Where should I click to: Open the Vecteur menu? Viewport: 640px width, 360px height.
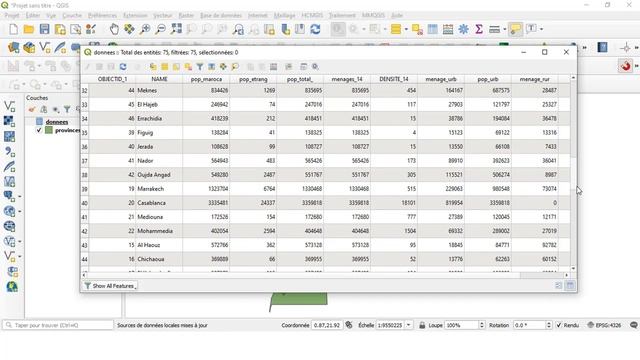[x=162, y=15]
